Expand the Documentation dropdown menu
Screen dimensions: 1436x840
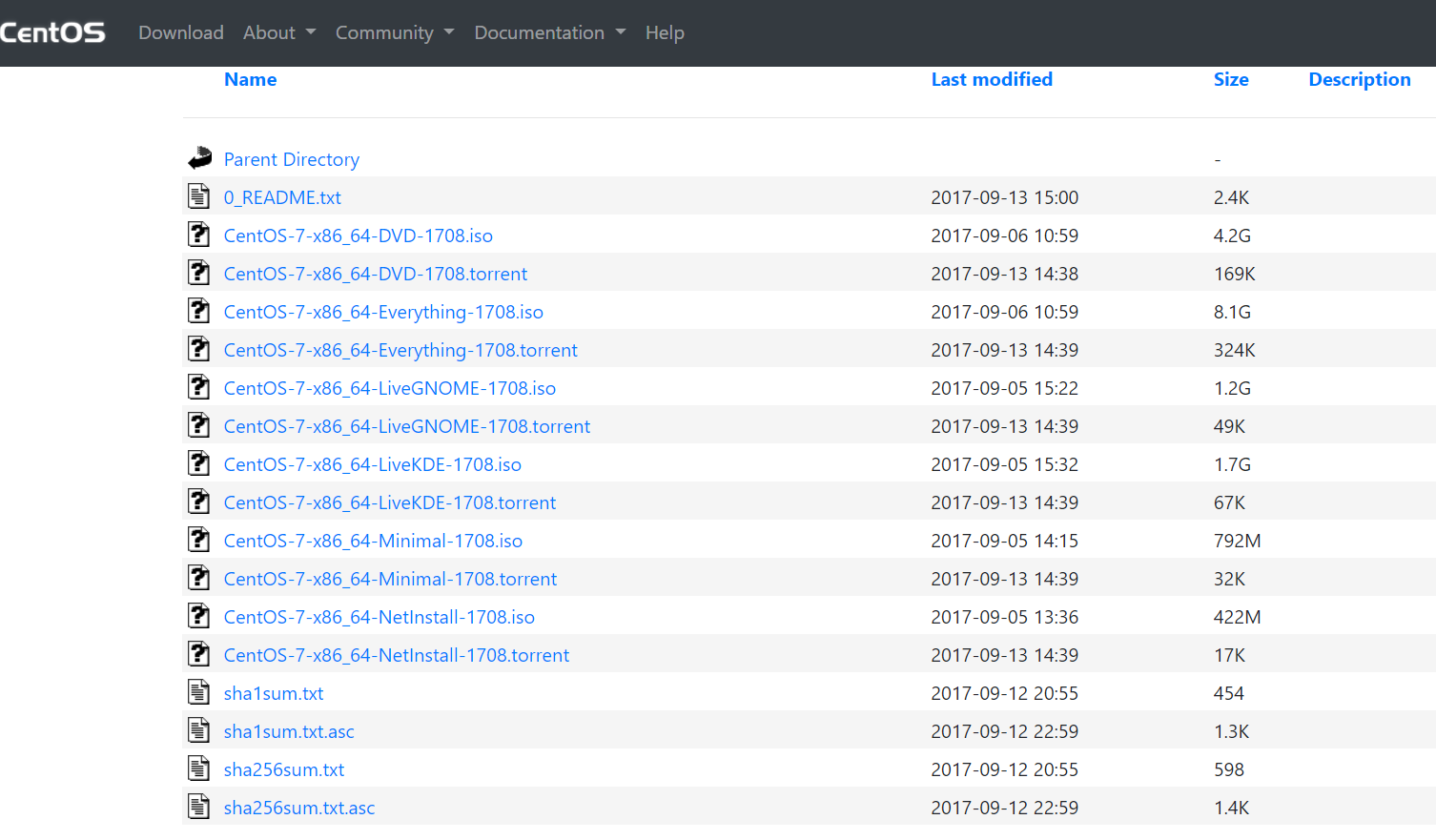tap(550, 32)
